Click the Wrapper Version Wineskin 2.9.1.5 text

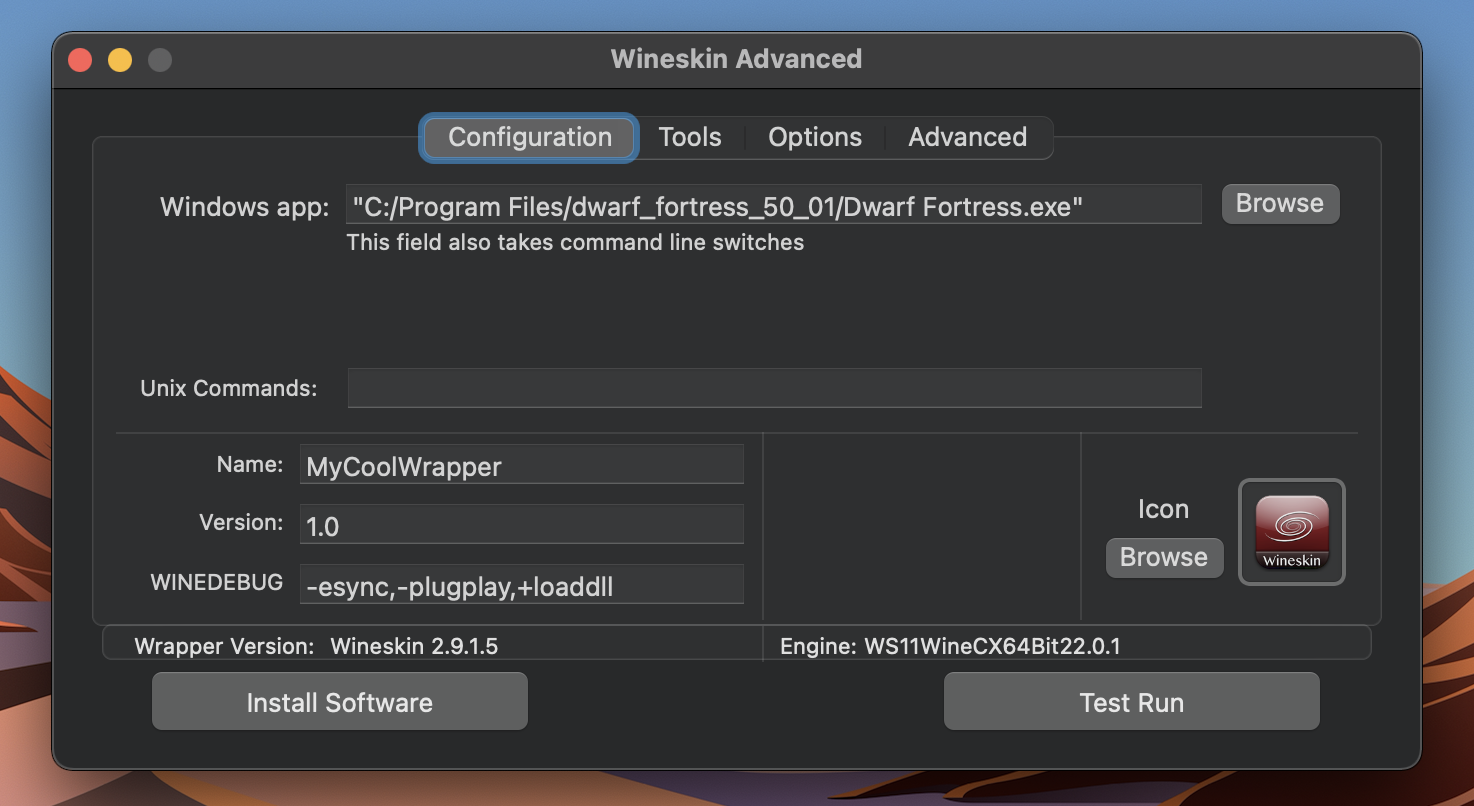(x=316, y=646)
